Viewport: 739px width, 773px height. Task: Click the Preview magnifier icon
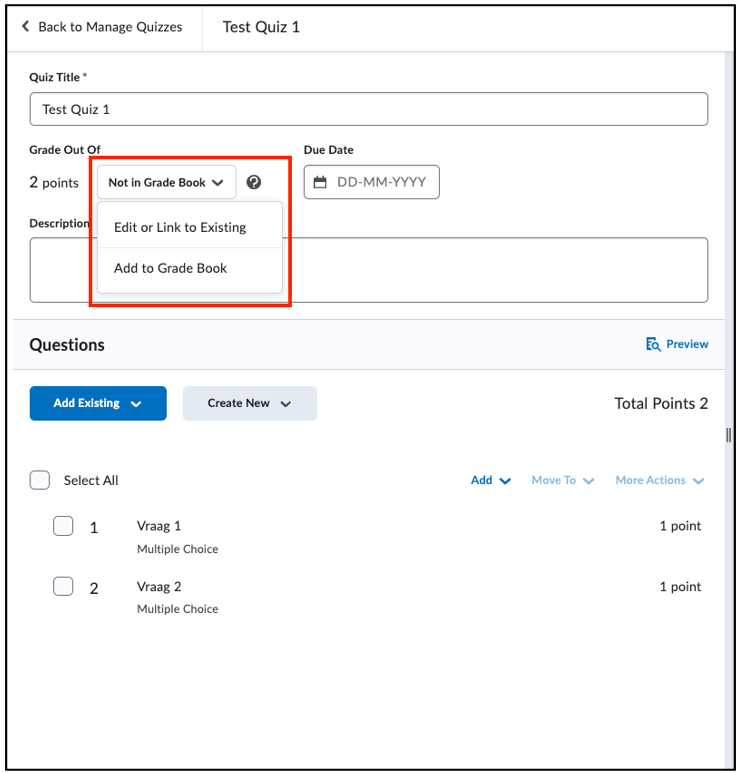653,344
